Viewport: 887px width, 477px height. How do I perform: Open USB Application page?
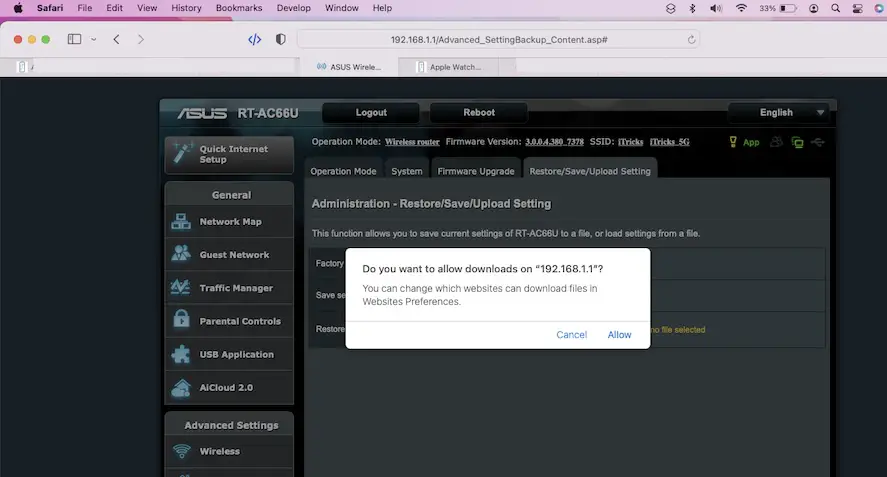pos(229,354)
